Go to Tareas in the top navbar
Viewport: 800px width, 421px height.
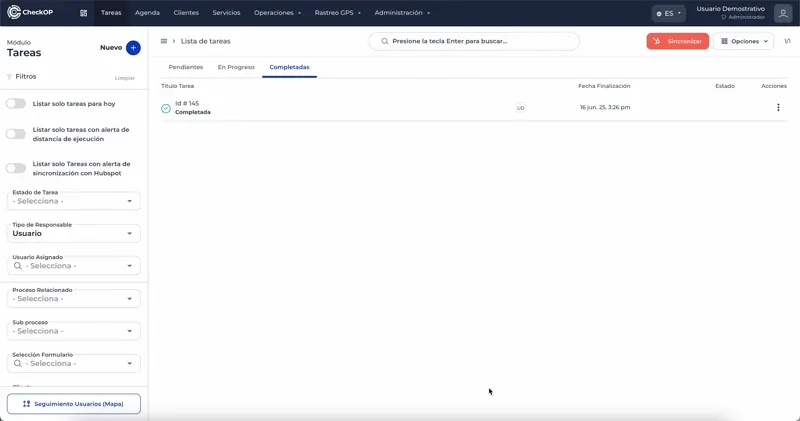(x=111, y=13)
